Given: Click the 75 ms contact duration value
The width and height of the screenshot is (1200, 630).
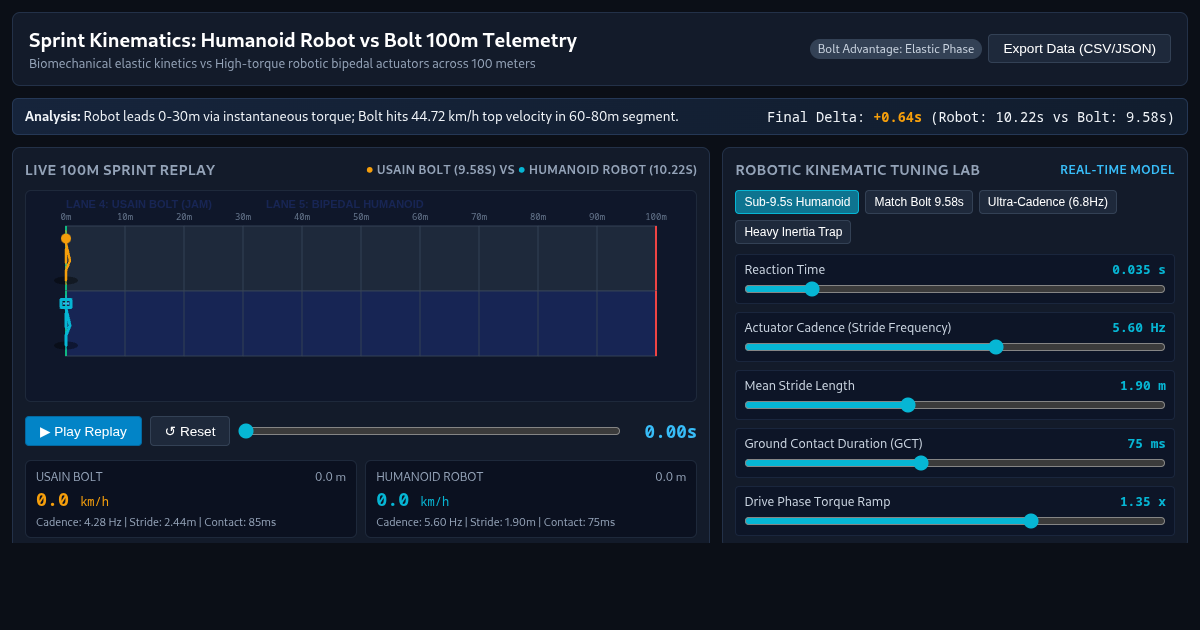Looking at the screenshot, I should pos(1146,444).
